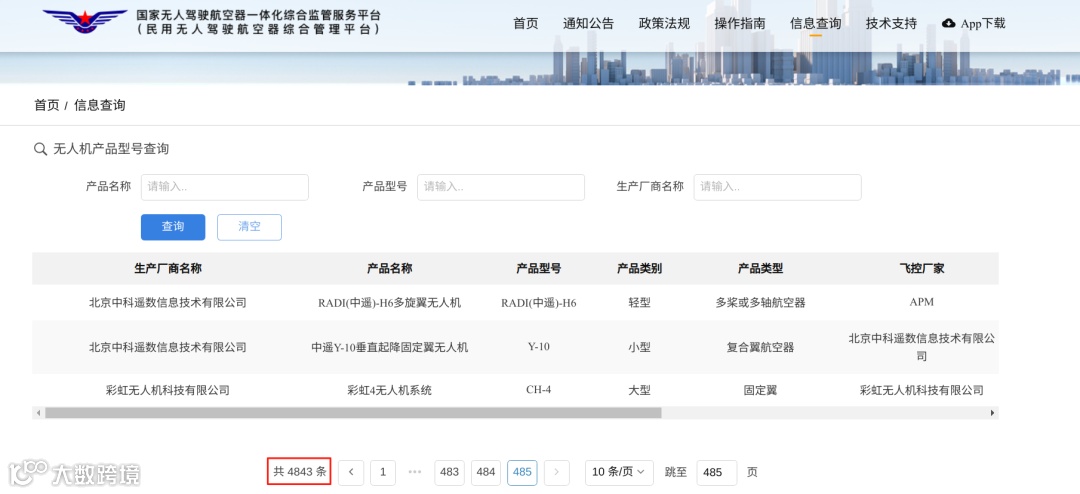Click the App下载 cloud download icon
Viewport: 1080px width, 494px height.
tap(948, 23)
